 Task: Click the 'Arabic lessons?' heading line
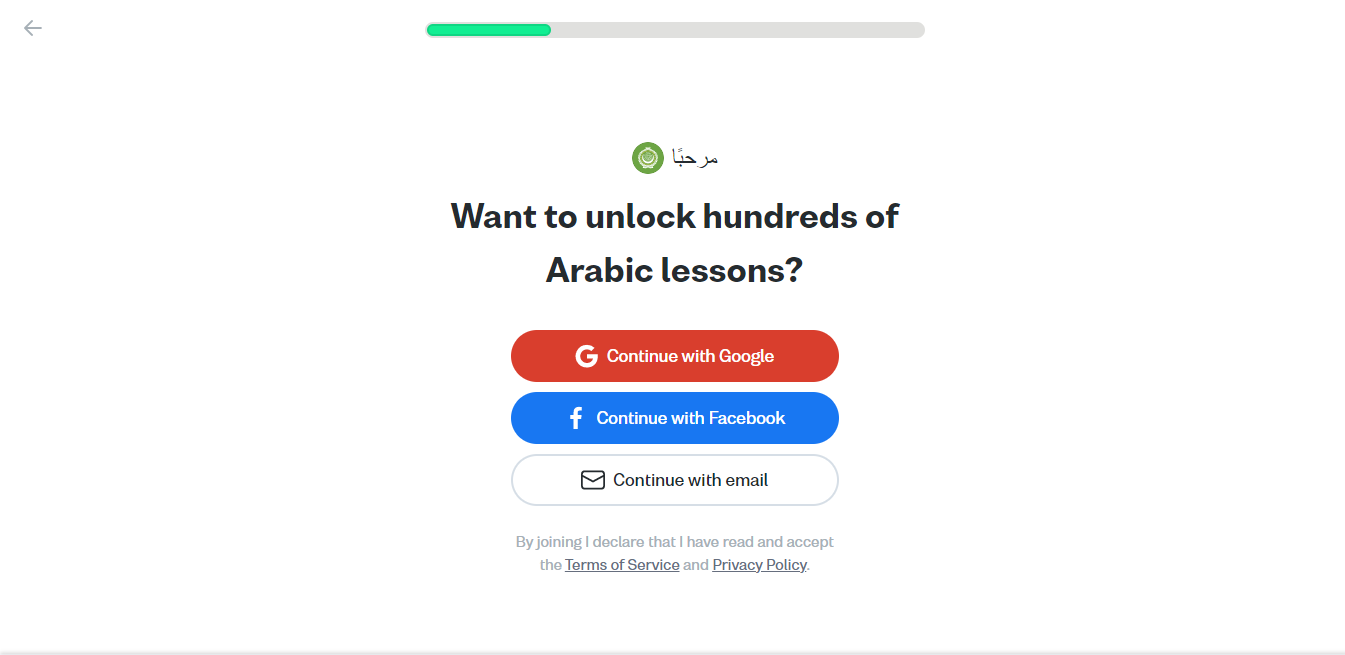click(674, 270)
